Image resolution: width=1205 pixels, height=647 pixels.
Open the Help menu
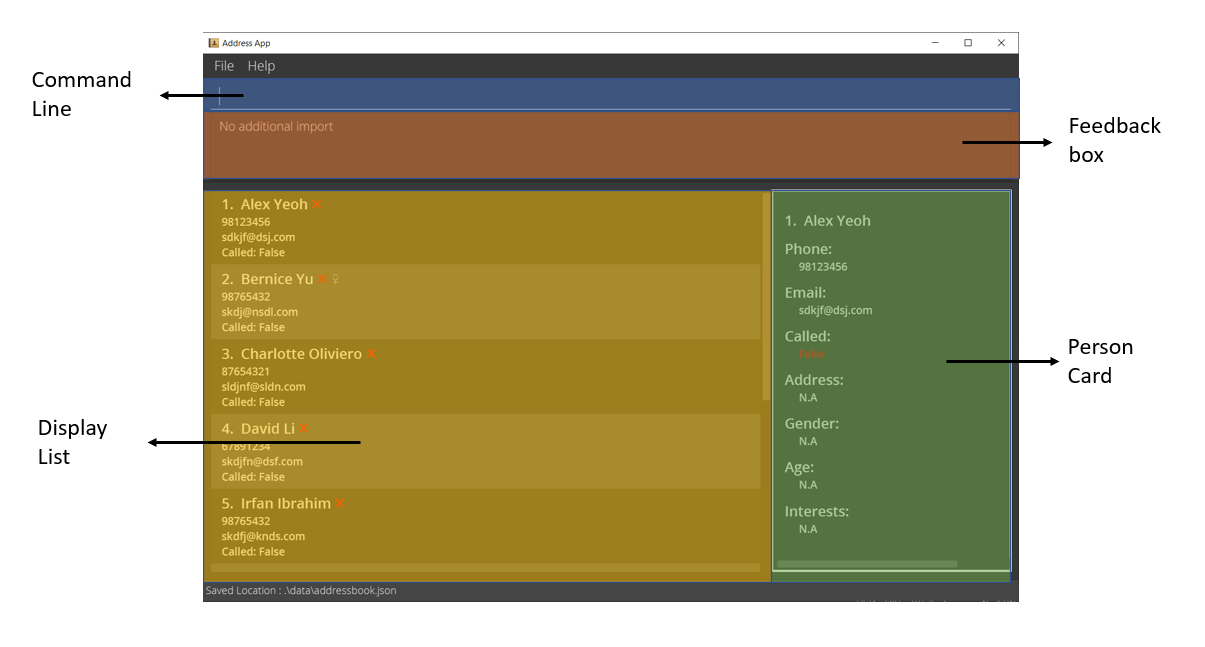[261, 66]
